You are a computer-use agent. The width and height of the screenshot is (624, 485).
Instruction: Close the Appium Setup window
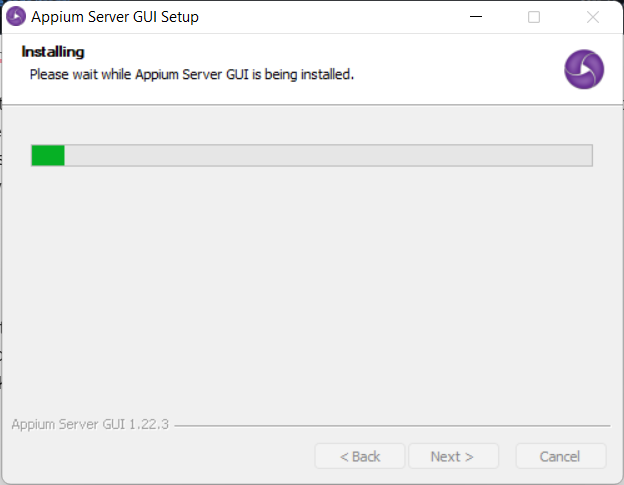pos(593,17)
